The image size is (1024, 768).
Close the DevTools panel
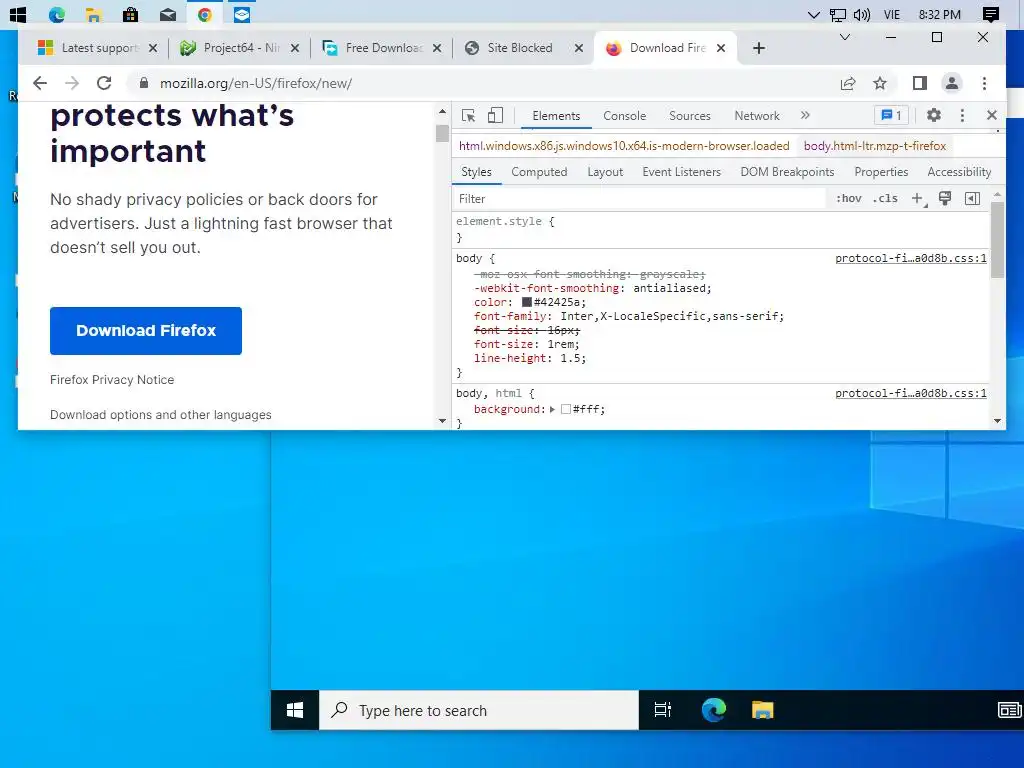coord(991,115)
